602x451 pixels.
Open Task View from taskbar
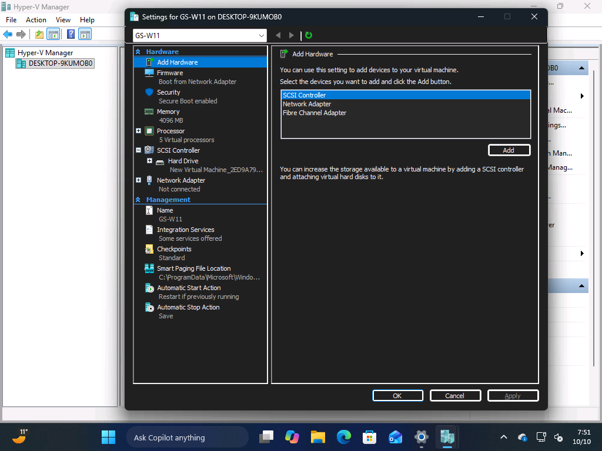[x=266, y=437]
